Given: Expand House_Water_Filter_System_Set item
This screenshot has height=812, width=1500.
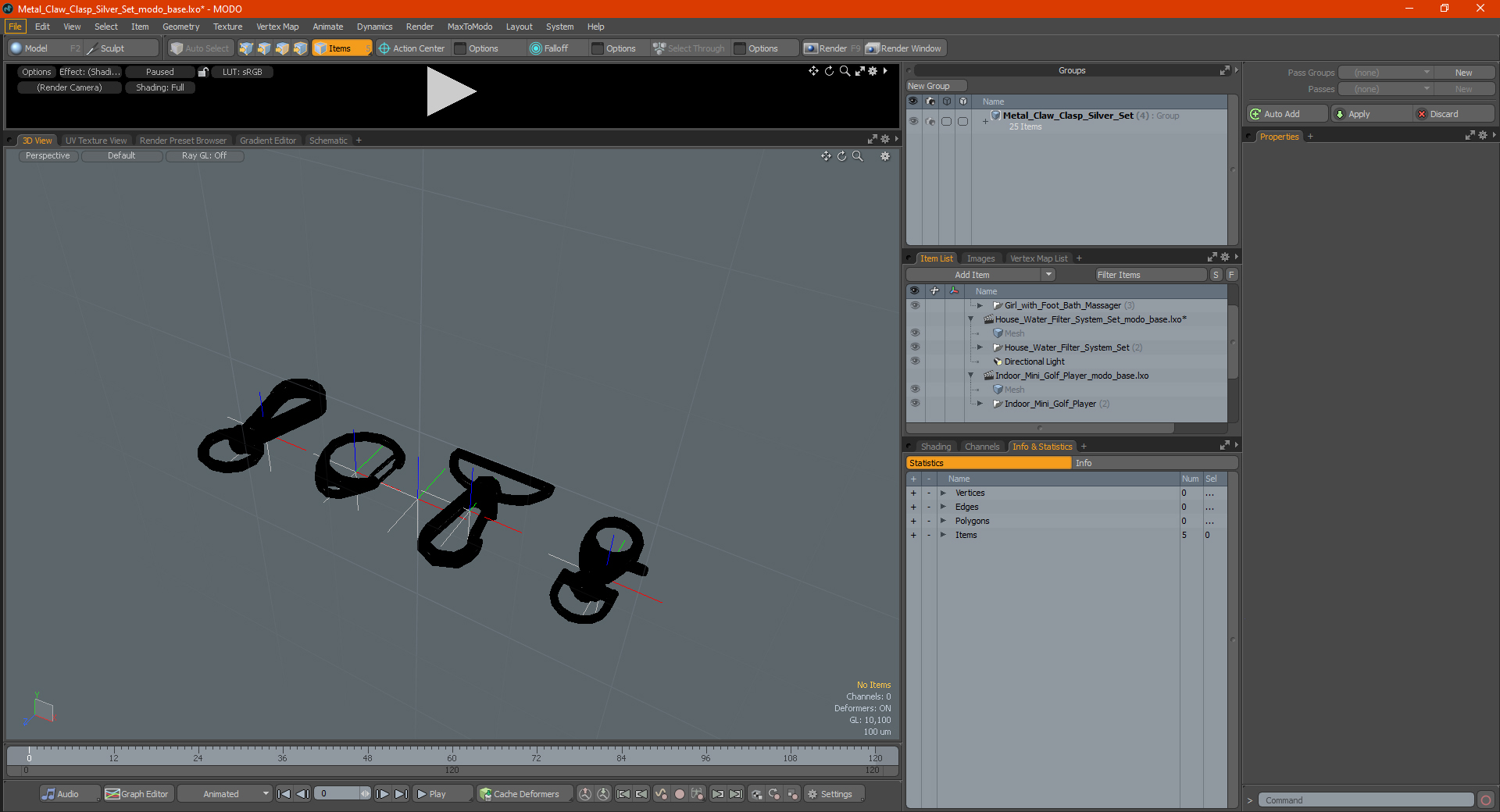Looking at the screenshot, I should coord(980,347).
